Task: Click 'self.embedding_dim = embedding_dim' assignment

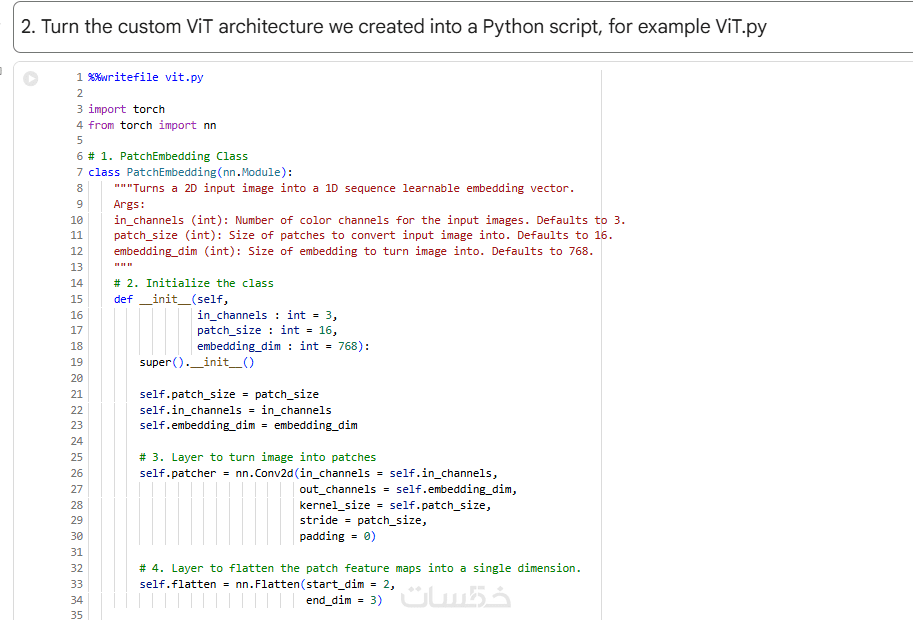Action: [248, 425]
